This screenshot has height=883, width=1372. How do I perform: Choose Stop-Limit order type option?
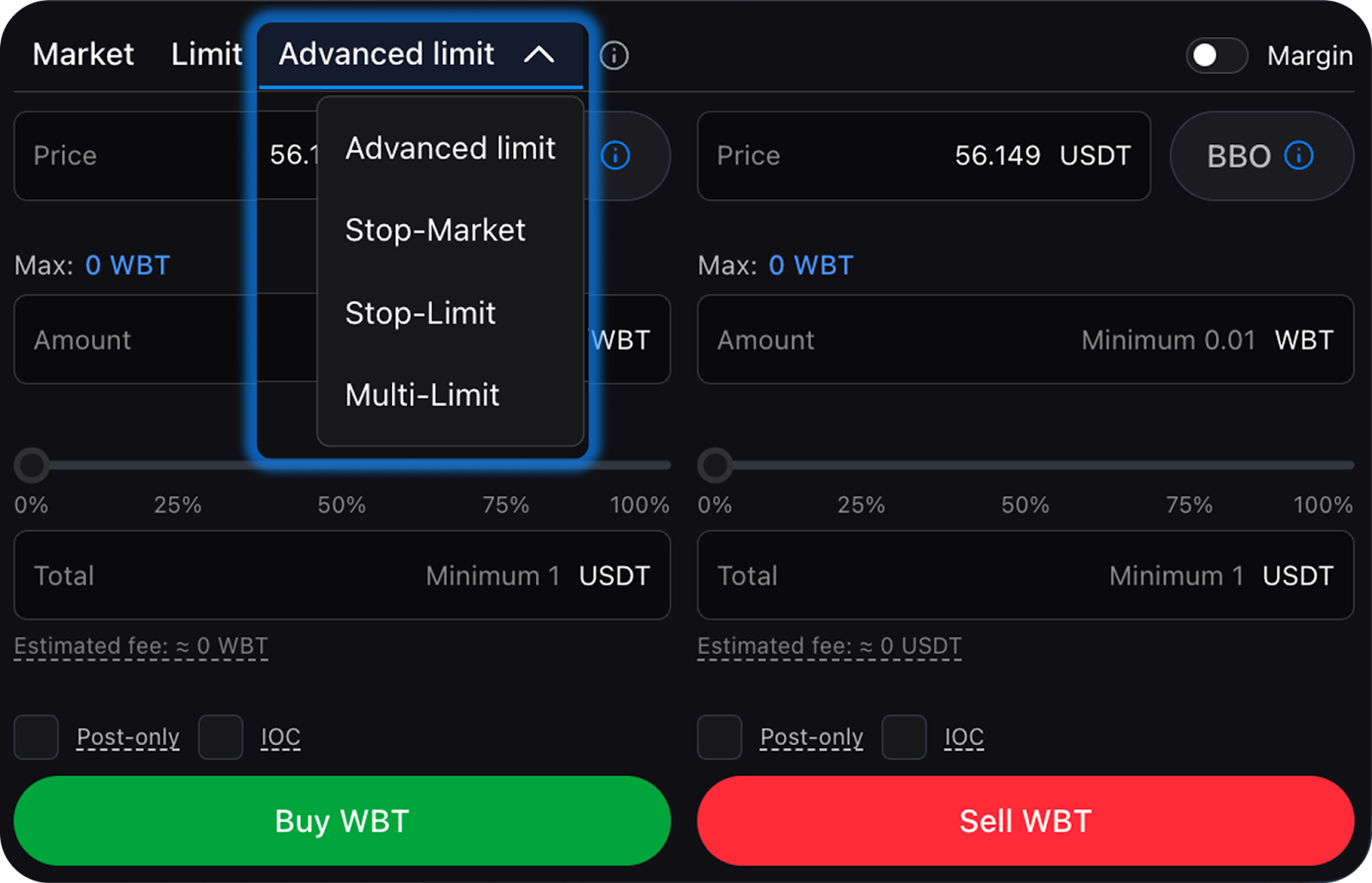pyautogui.click(x=420, y=313)
